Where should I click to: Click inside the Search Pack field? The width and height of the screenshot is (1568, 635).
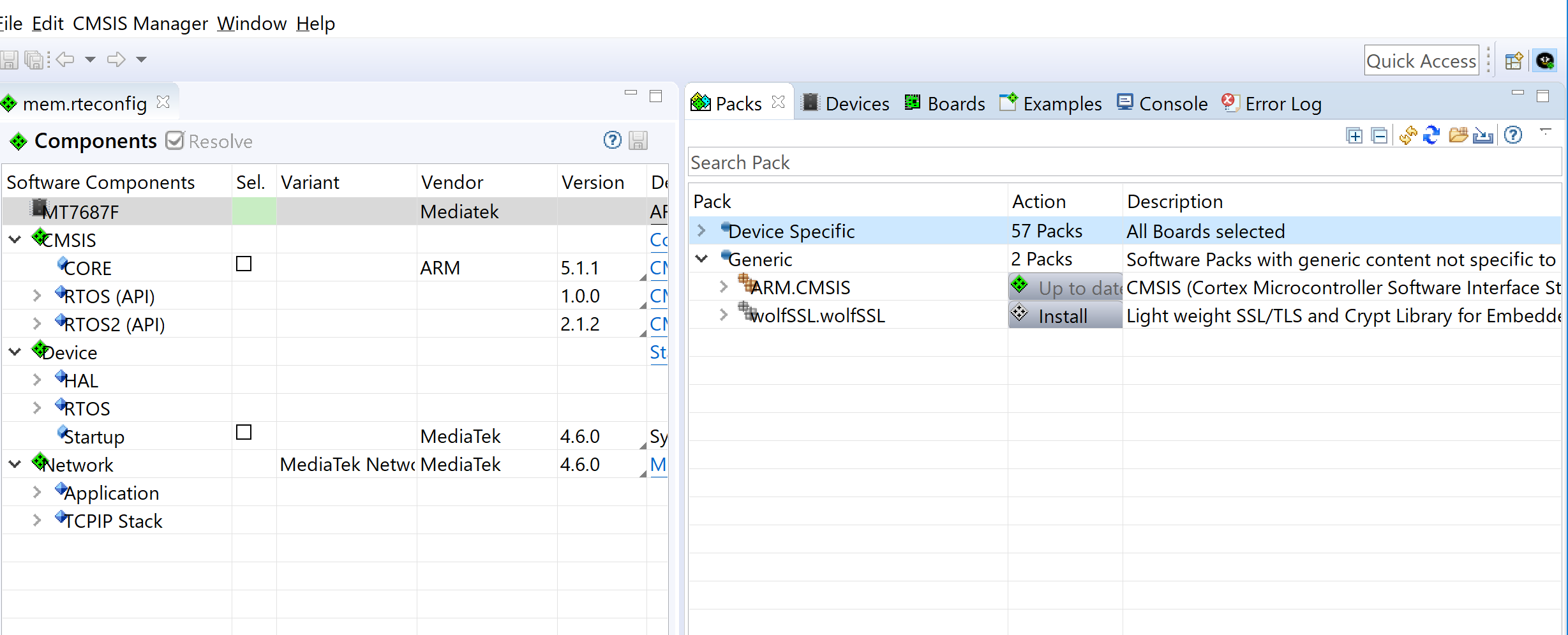click(x=893, y=162)
